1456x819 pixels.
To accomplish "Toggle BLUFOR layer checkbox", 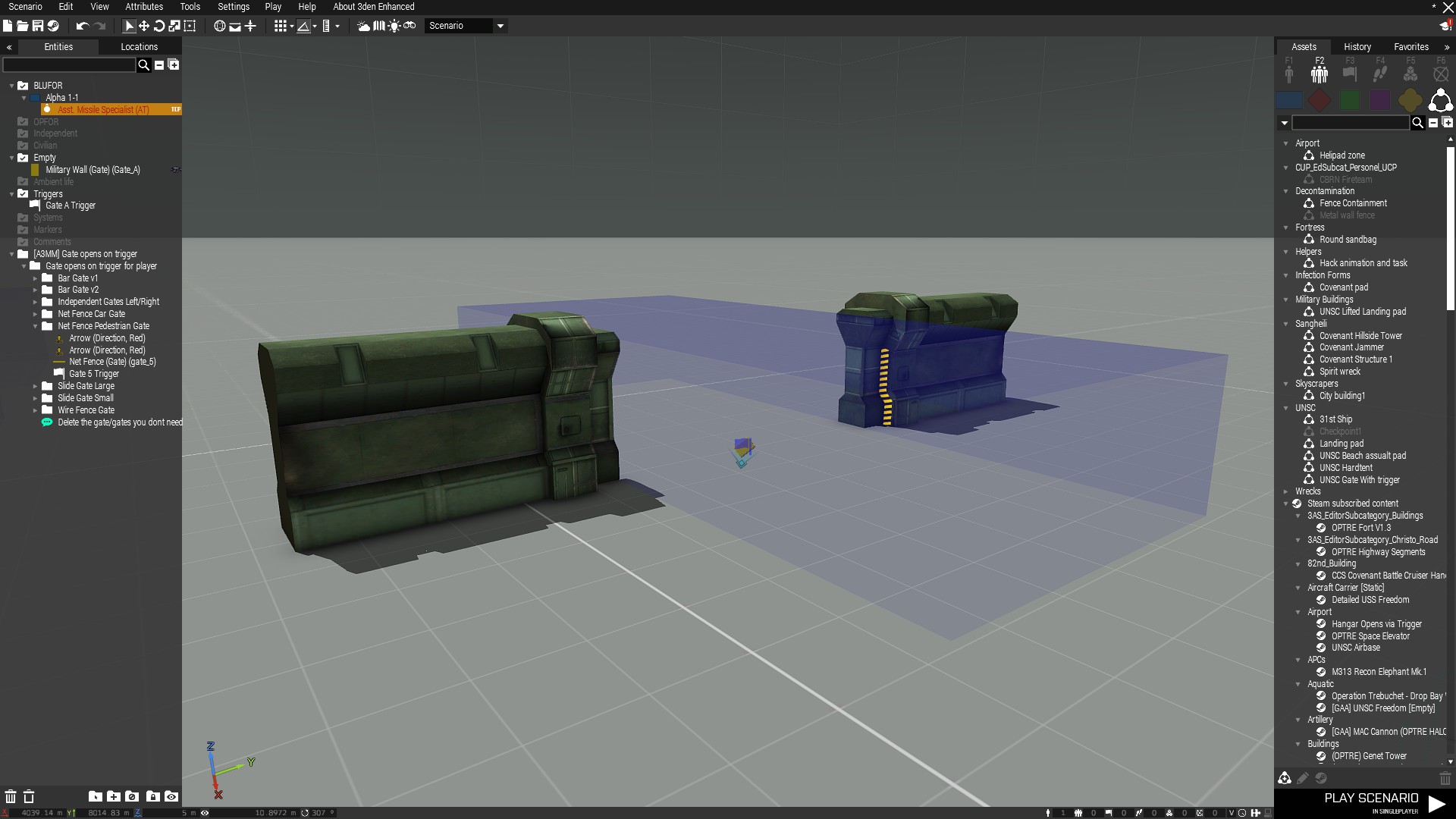I will [x=23, y=86].
